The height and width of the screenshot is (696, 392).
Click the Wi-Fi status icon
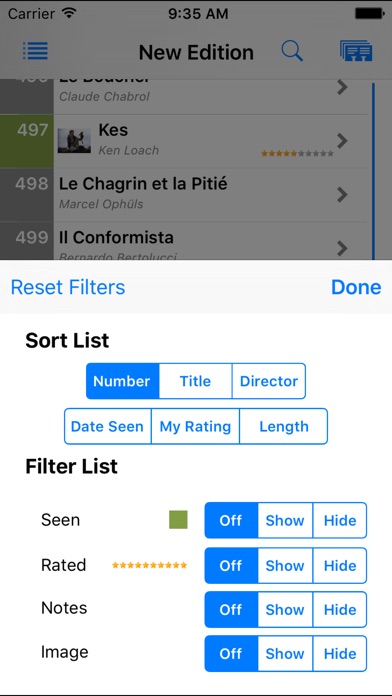pyautogui.click(x=69, y=13)
